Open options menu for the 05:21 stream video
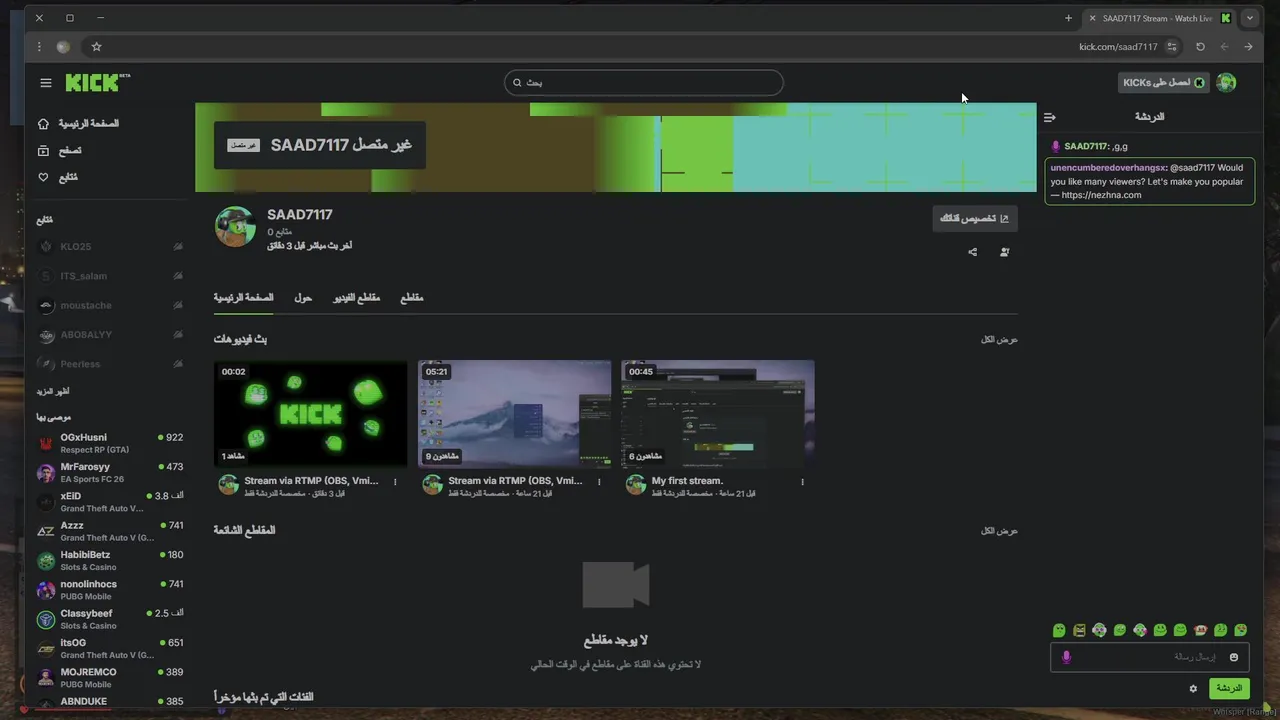 (x=599, y=481)
